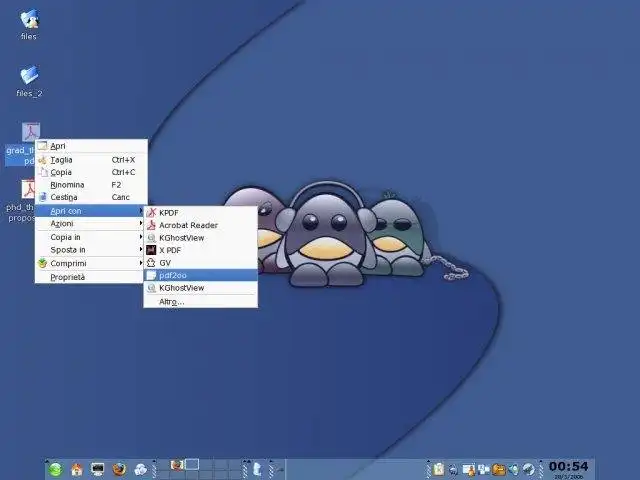
Task: Expand the 'Azioni' submenu
Action: (x=91, y=224)
